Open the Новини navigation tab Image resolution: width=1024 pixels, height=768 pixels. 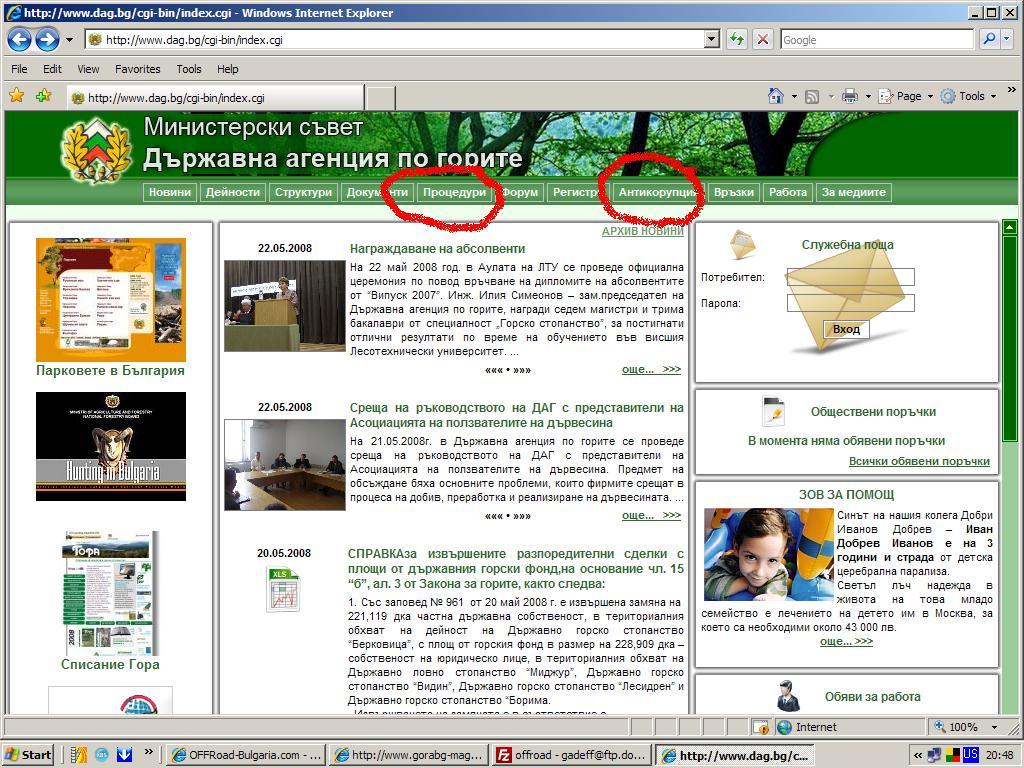(x=170, y=192)
